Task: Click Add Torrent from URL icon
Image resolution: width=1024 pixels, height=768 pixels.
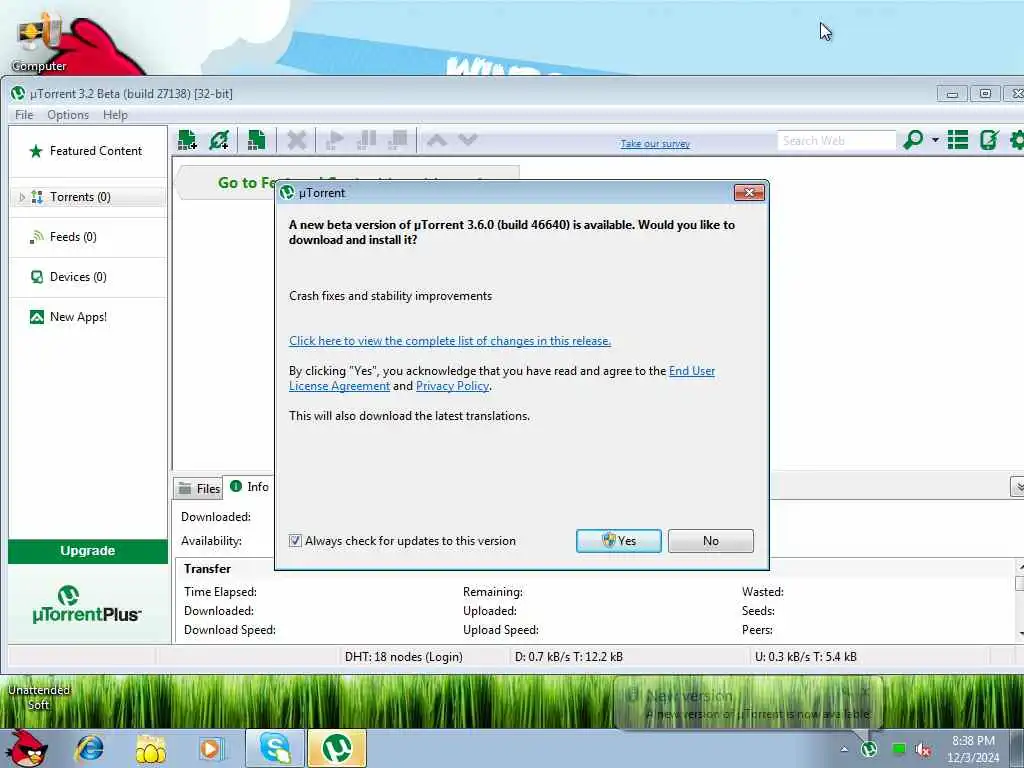Action: tap(219, 140)
